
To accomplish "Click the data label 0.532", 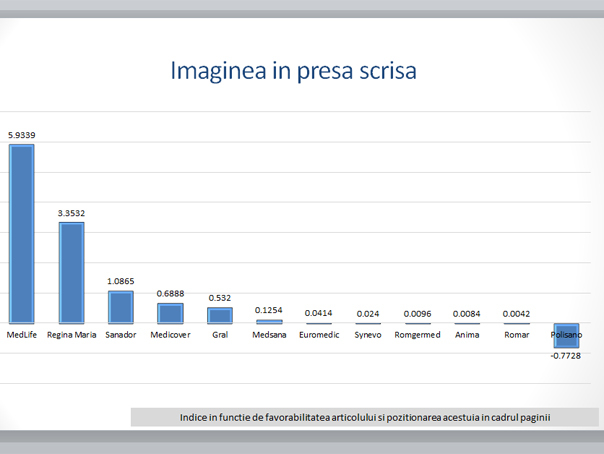I will pos(220,298).
